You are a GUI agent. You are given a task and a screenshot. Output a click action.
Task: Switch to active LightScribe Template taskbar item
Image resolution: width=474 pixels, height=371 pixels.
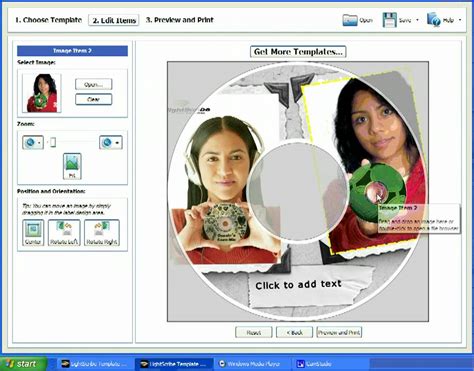[174, 364]
